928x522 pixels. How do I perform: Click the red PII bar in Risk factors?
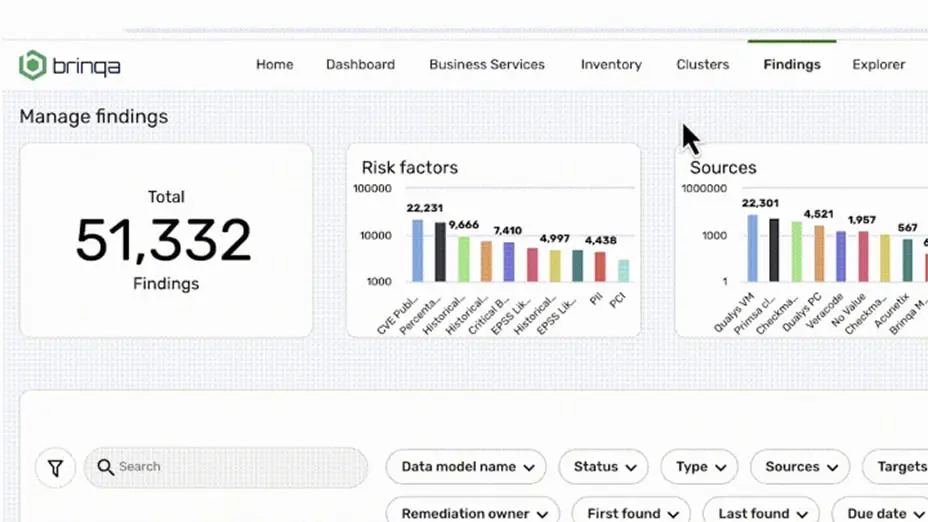[x=600, y=266]
